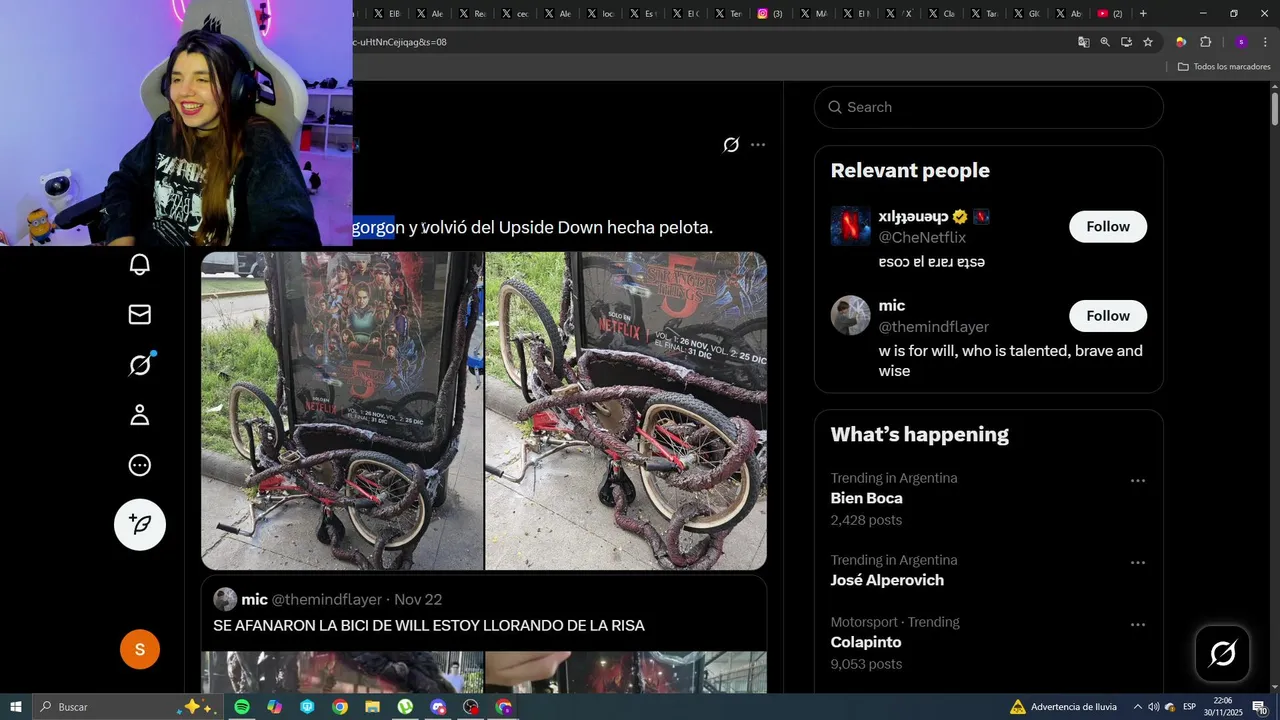This screenshot has height=720, width=1280.
Task: Open the floating Grok button at bottom-right
Action: tap(1222, 654)
